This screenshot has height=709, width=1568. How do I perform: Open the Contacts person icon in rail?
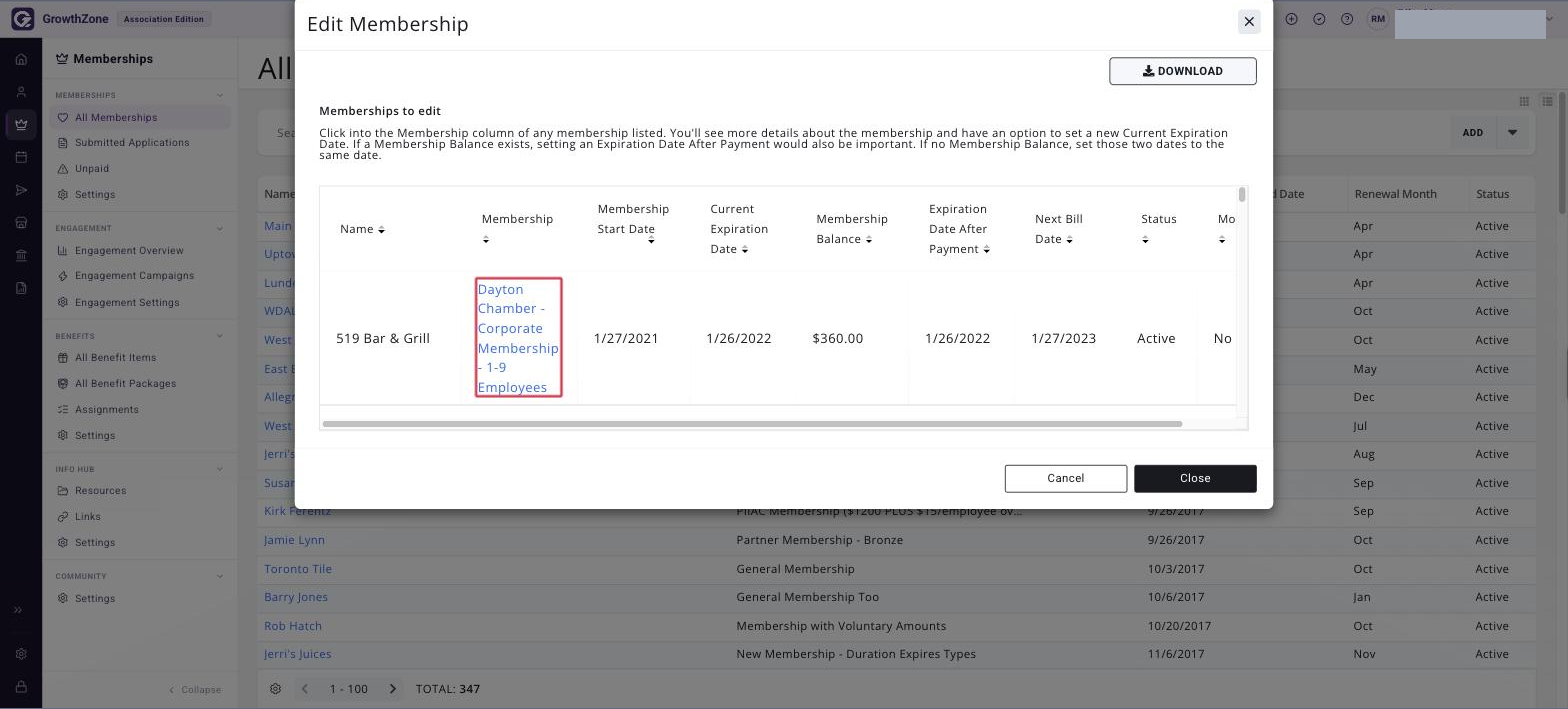(x=21, y=92)
